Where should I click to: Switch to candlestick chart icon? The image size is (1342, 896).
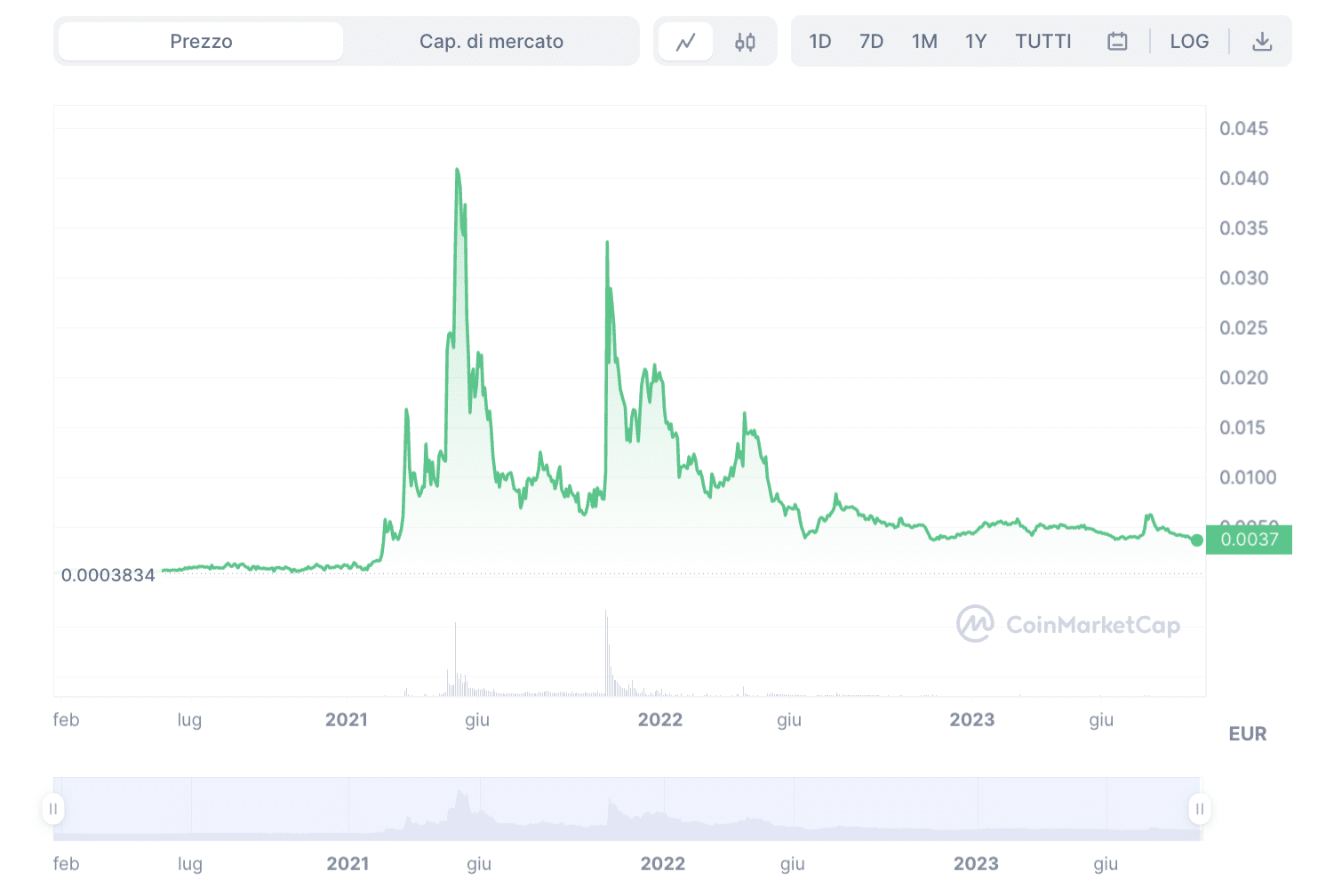[x=745, y=42]
